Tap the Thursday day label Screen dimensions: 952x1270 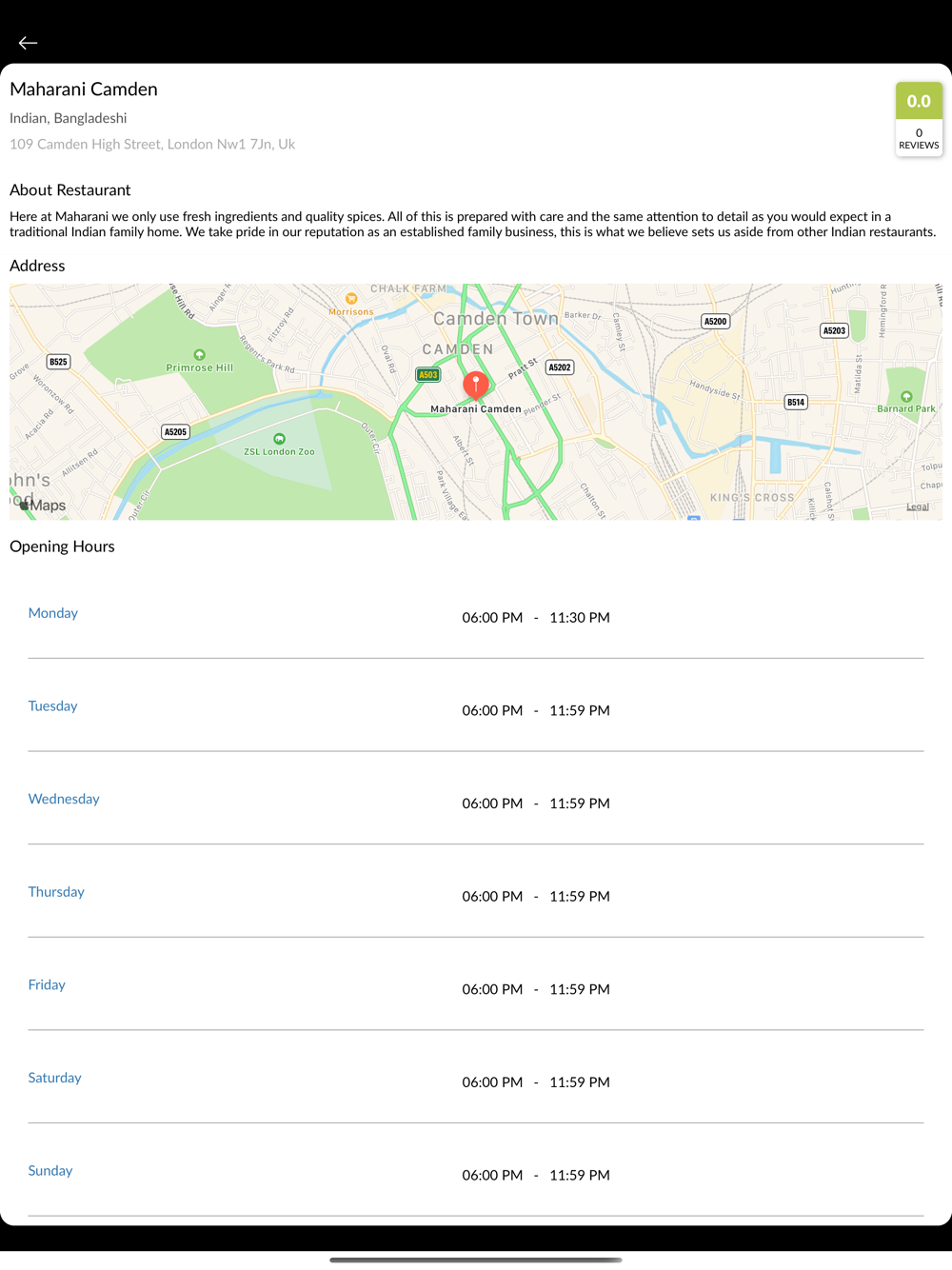click(x=56, y=892)
